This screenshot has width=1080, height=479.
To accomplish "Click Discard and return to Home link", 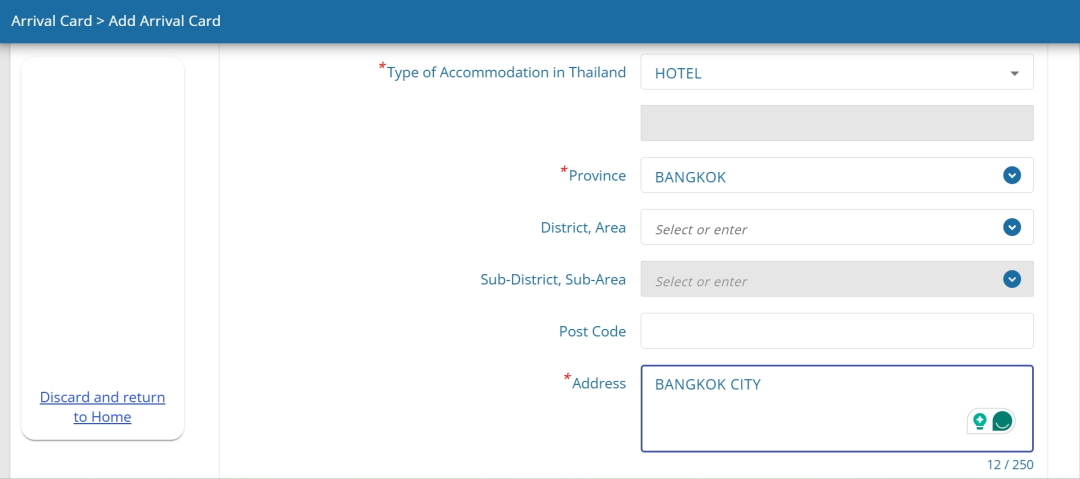I will pos(103,407).
